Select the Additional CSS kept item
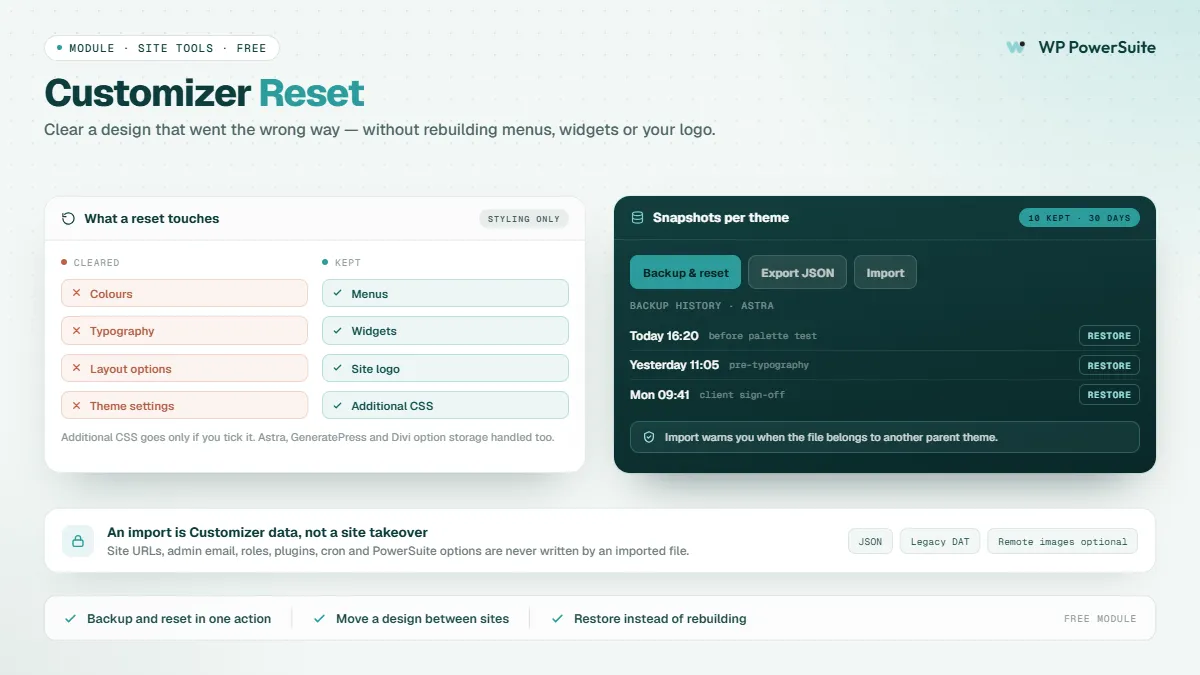1200x675 pixels. tap(445, 405)
